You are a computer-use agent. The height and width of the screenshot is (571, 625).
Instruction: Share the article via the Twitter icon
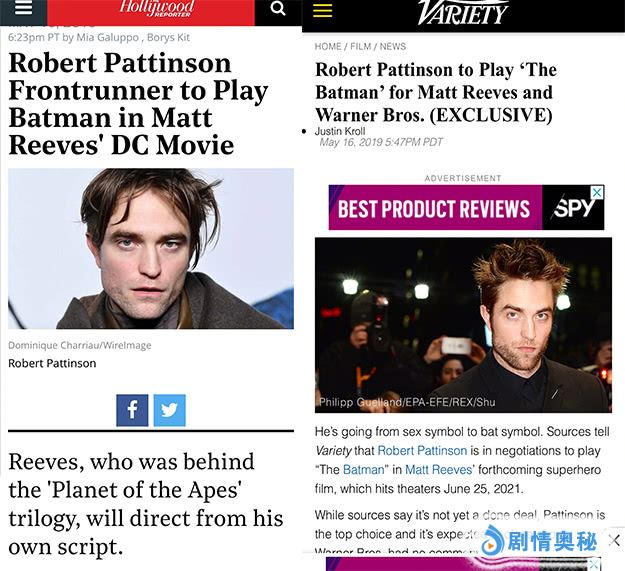click(x=169, y=410)
